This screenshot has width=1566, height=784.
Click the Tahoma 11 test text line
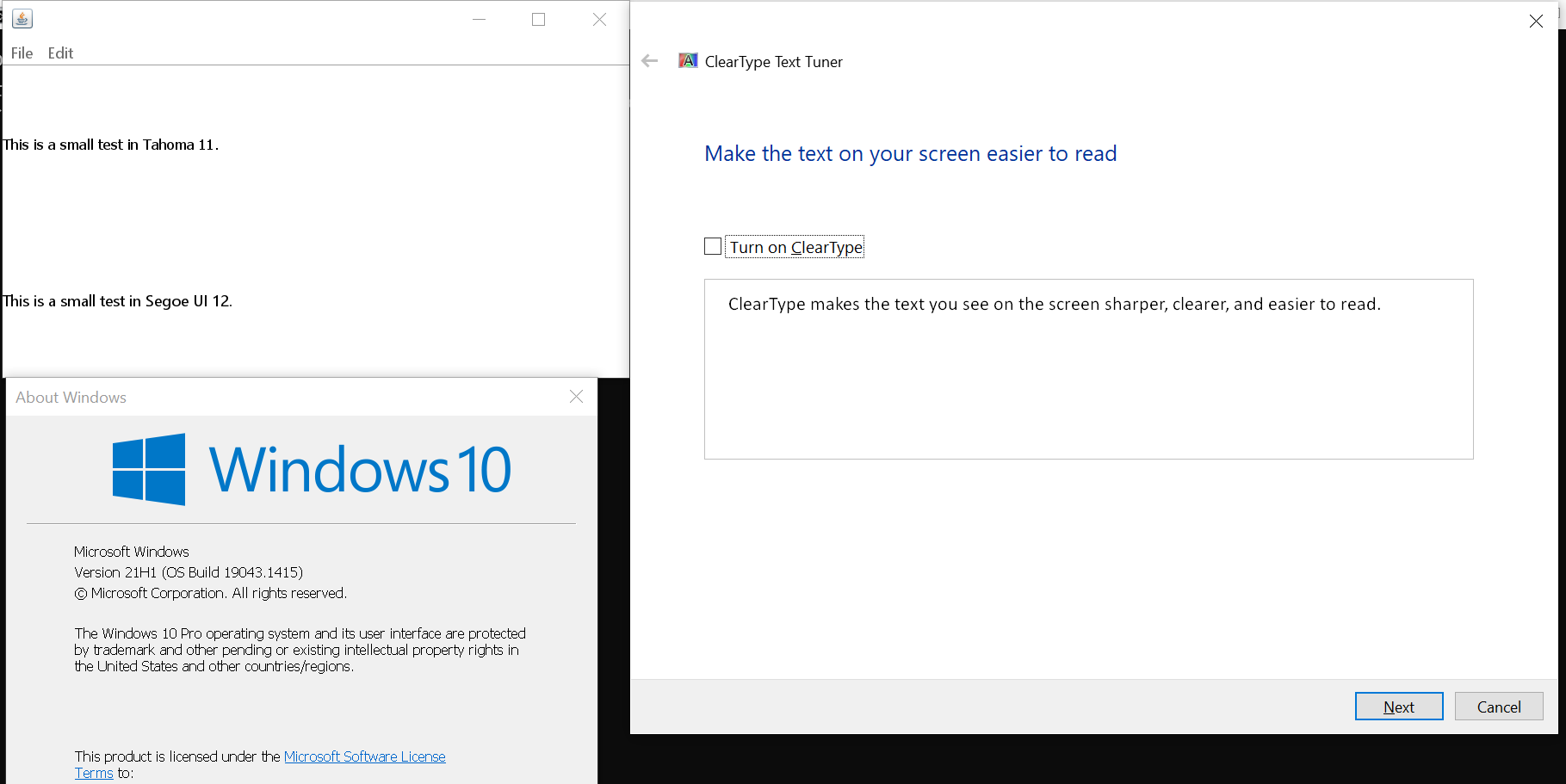pos(110,145)
